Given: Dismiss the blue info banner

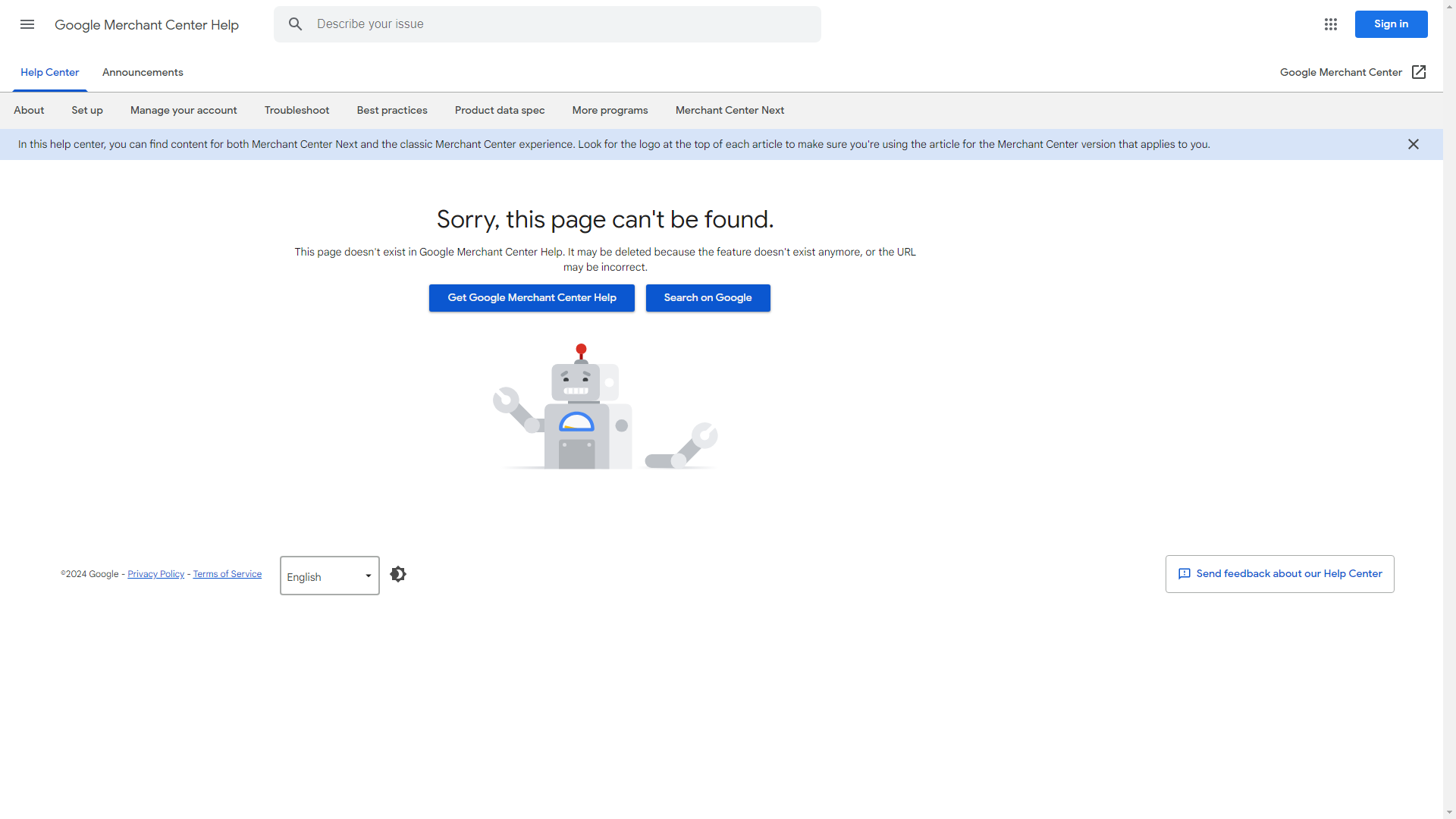Looking at the screenshot, I should 1414,144.
